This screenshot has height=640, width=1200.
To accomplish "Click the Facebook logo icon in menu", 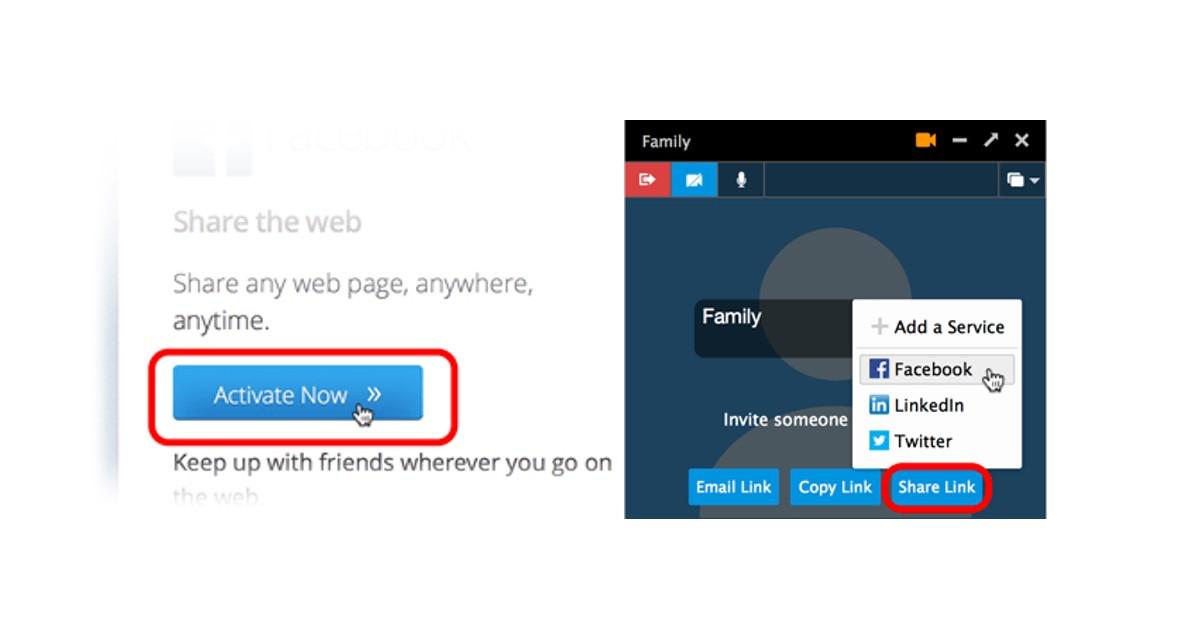I will tap(879, 369).
